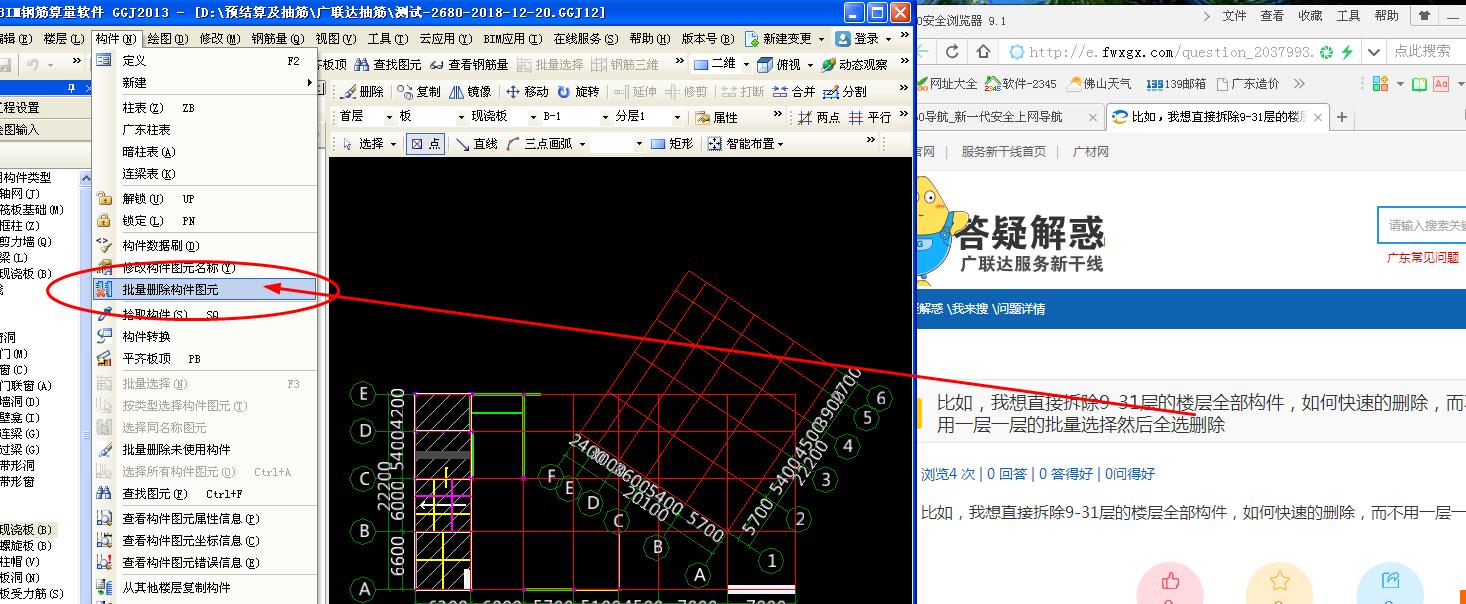The image size is (1466, 604).
Task: Click the 旋转 rotate tool
Action: point(578,91)
